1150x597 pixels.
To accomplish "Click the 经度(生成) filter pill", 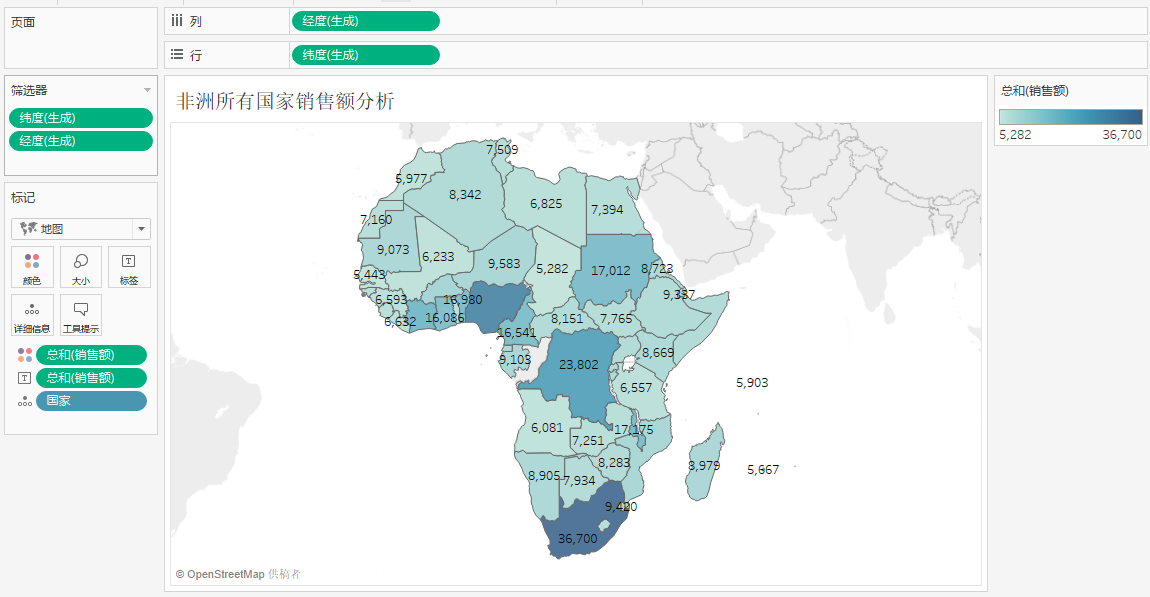I will click(x=81, y=141).
